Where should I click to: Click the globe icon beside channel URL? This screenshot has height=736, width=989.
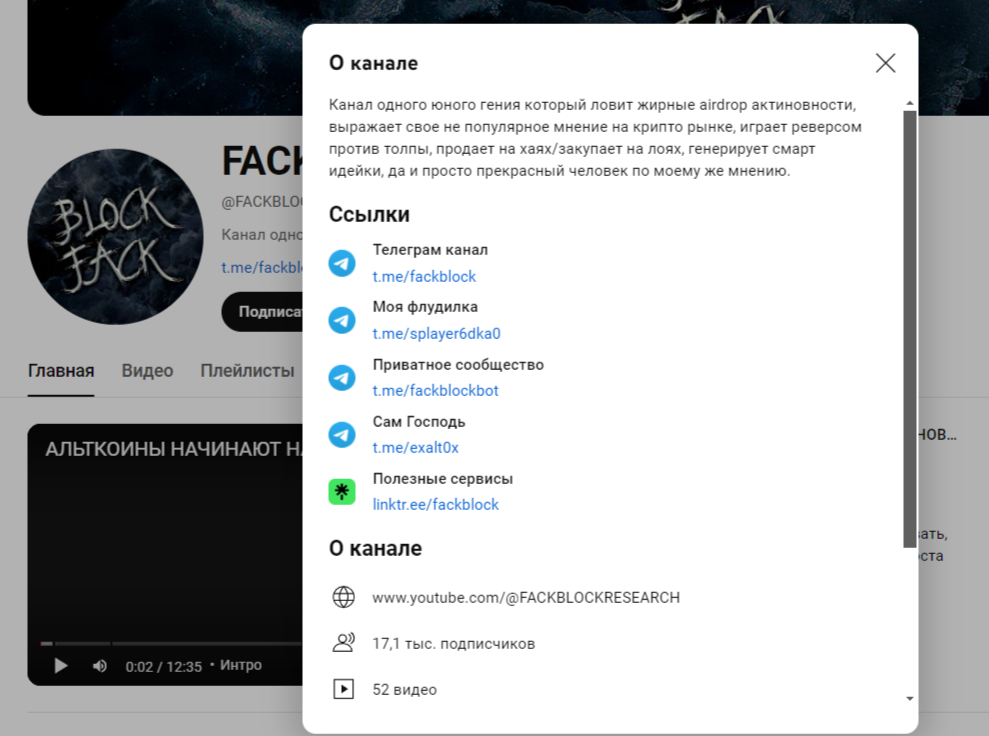tap(343, 597)
